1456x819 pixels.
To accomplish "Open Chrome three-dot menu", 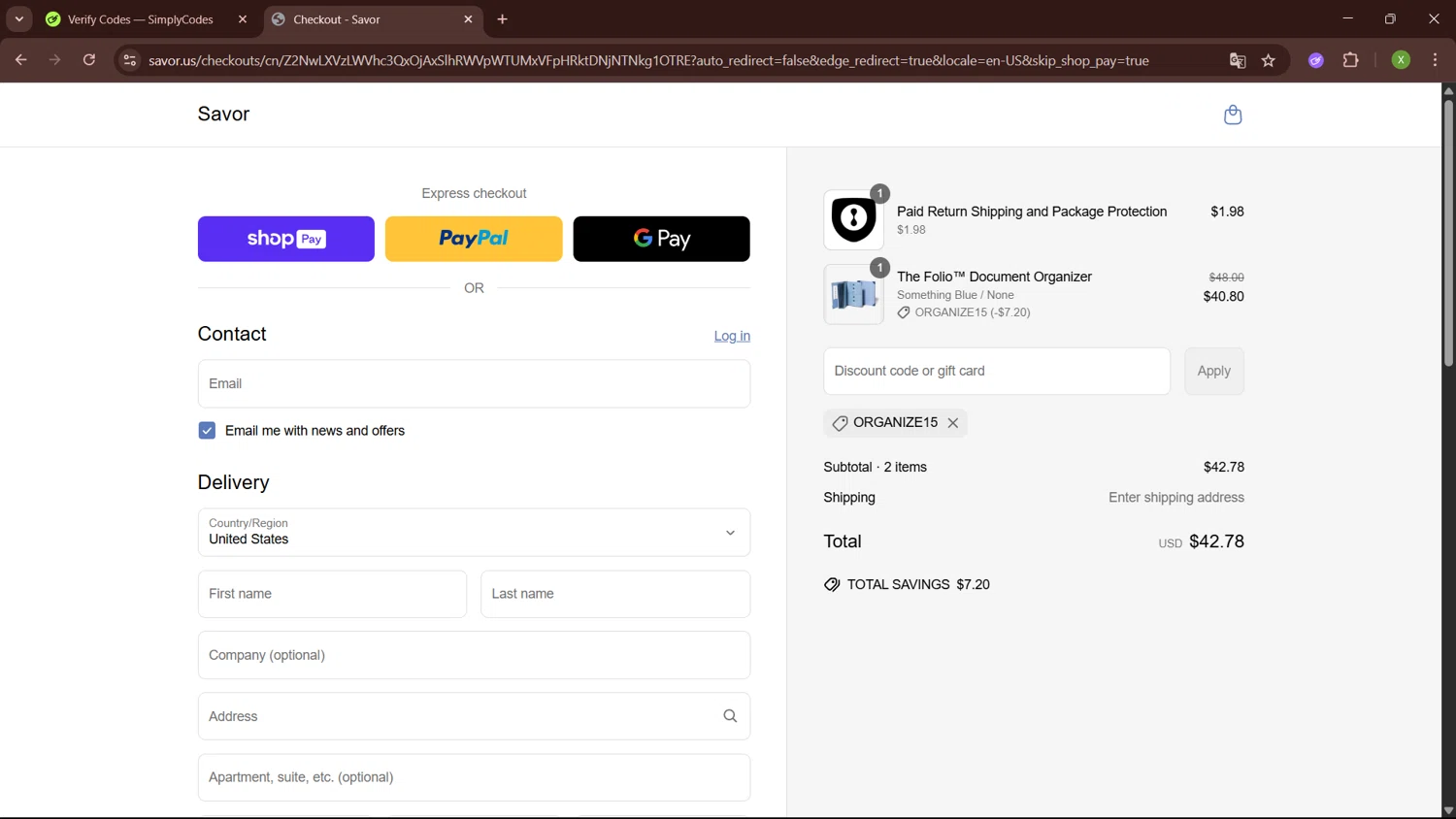I will [1435, 60].
